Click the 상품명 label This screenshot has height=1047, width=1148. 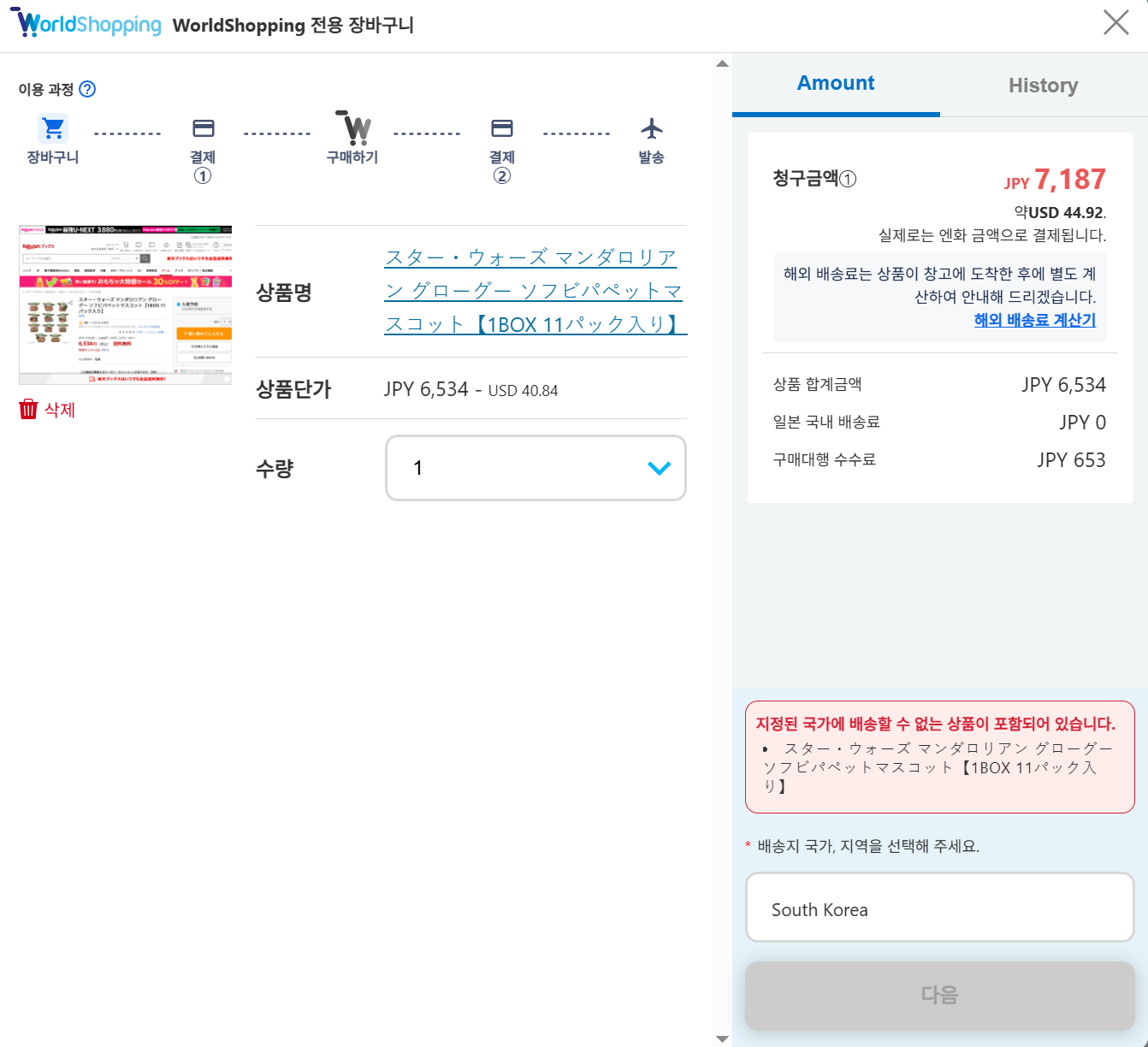pos(284,293)
